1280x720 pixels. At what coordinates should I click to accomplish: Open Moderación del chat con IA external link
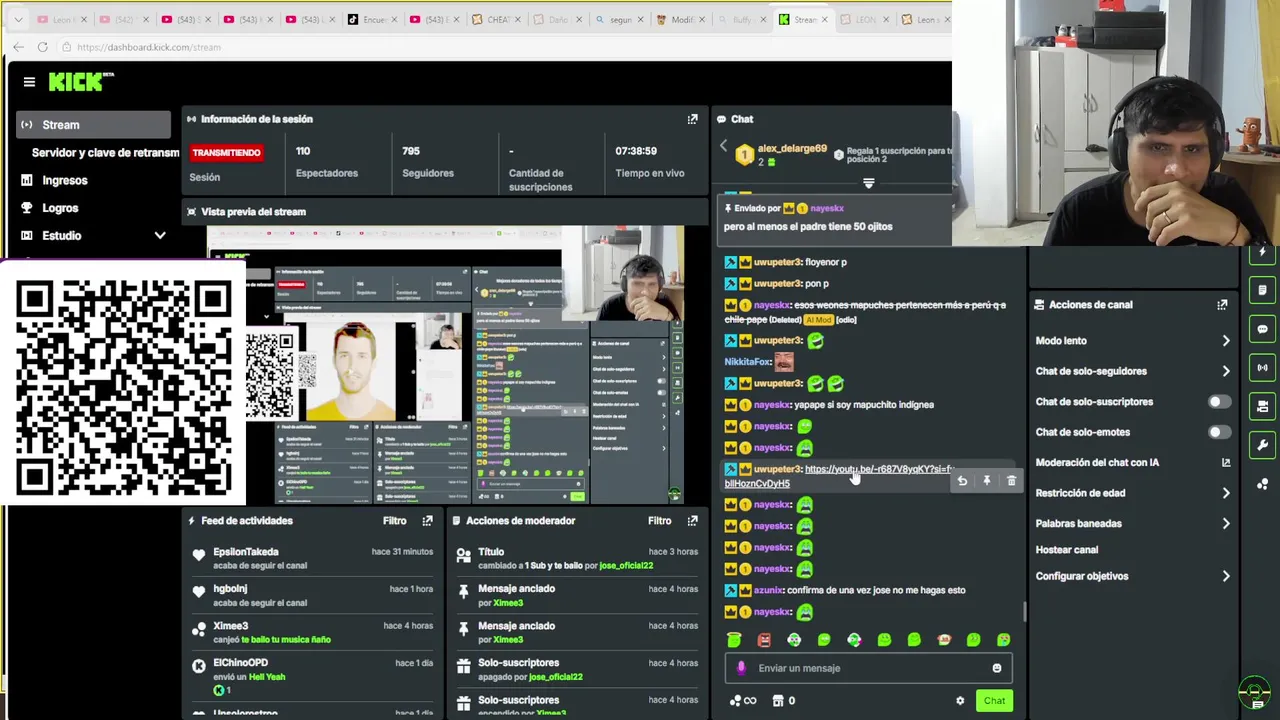1226,463
